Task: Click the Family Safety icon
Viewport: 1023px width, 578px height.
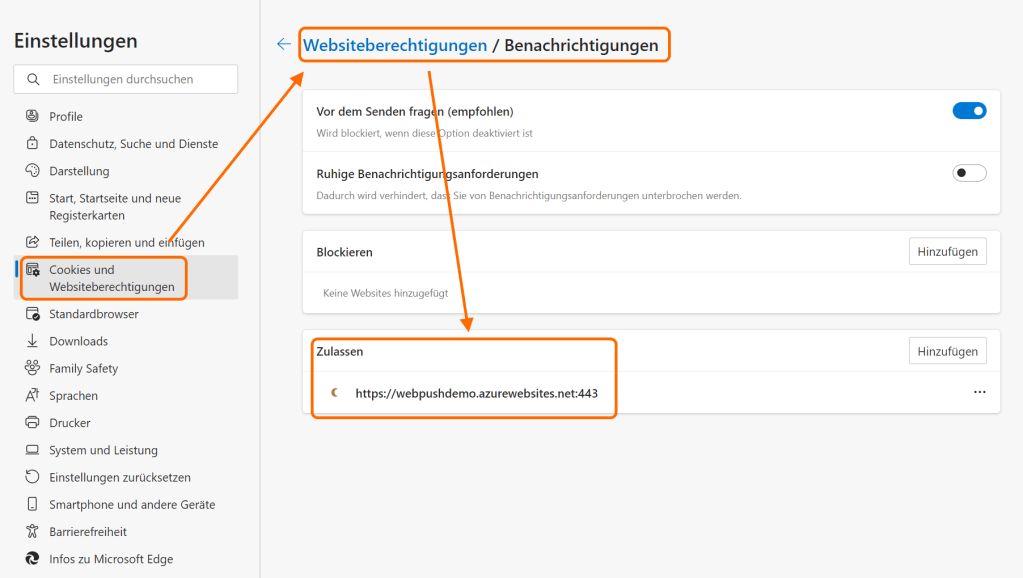Action: click(32, 368)
